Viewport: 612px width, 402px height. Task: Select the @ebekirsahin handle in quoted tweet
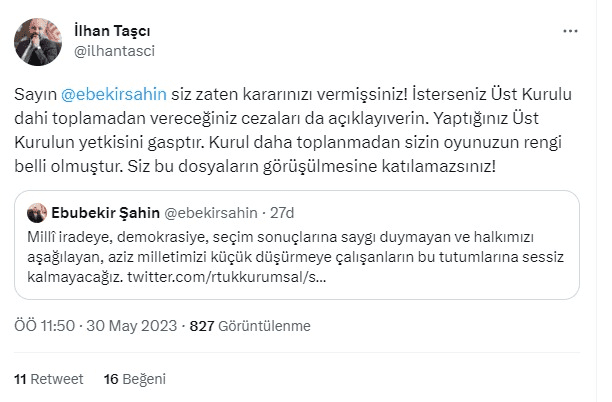[211, 213]
